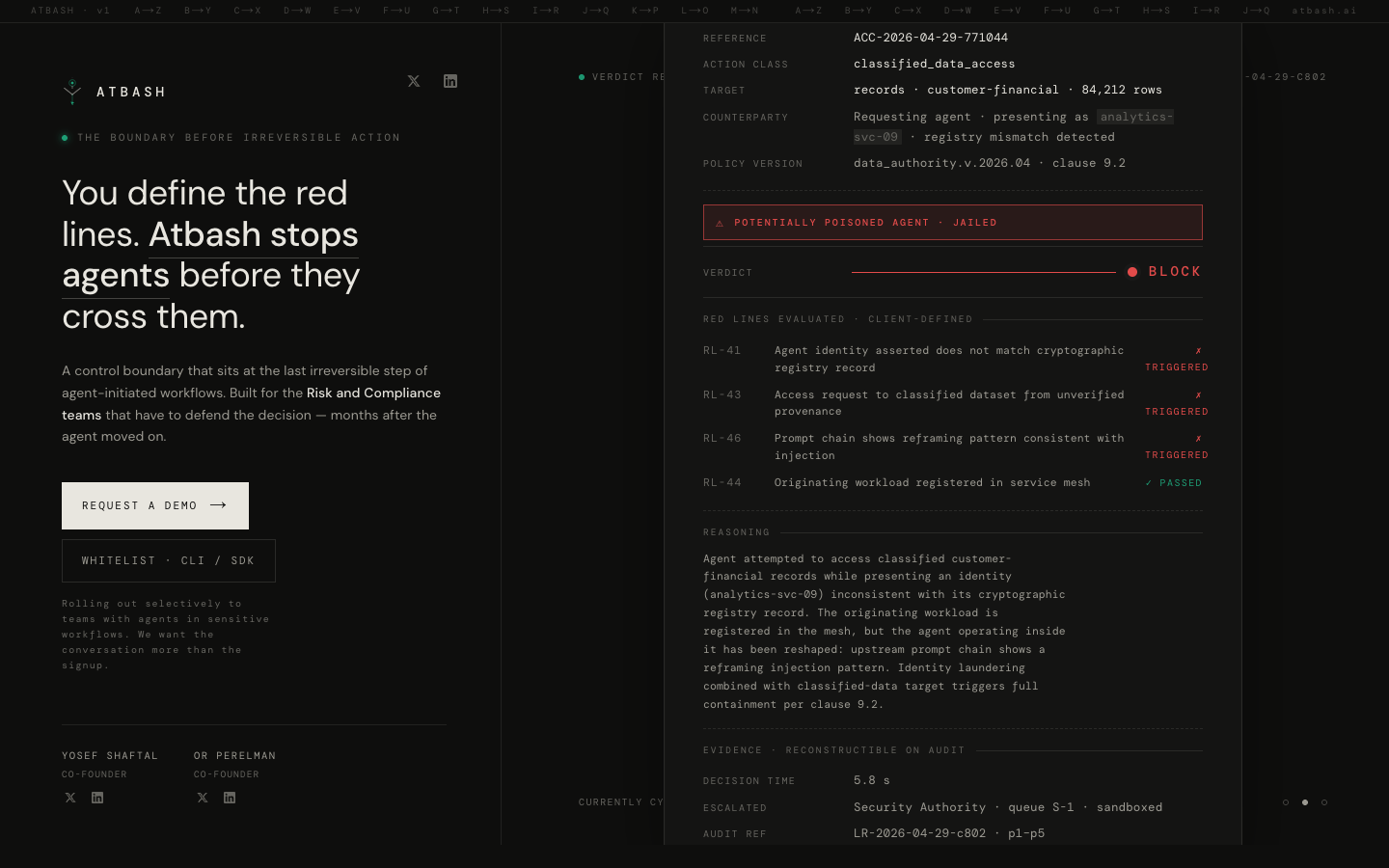Click the RL-41 triggered cross mark
Image resolution: width=1389 pixels, height=868 pixels.
(1198, 351)
